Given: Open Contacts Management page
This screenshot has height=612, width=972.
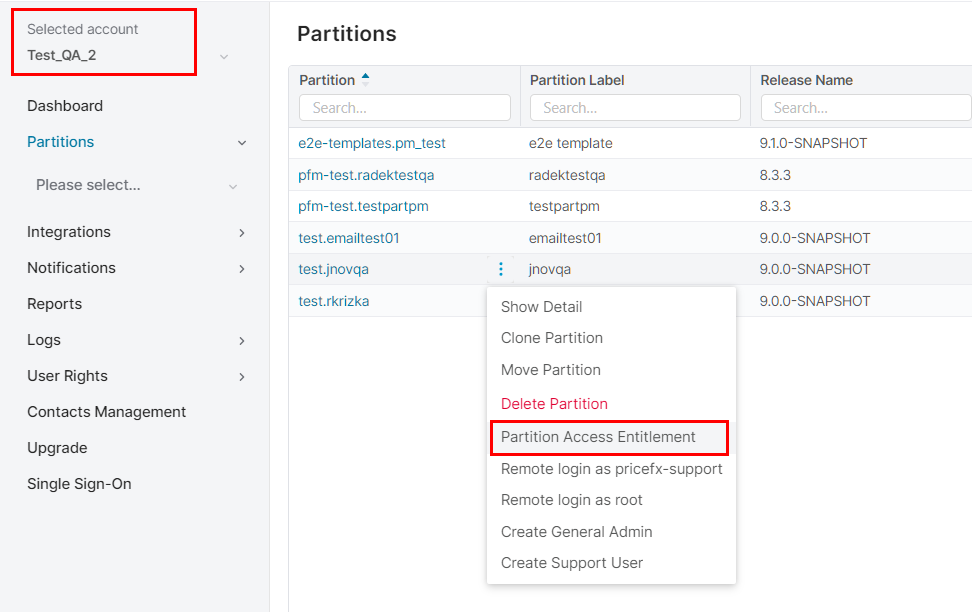Looking at the screenshot, I should pyautogui.click(x=106, y=412).
